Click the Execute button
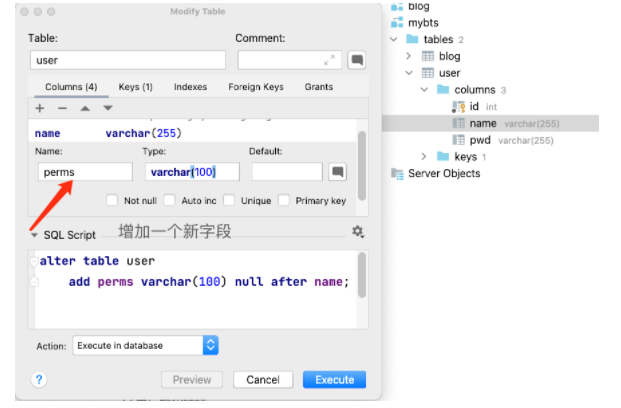This screenshot has width=621, height=408. [334, 379]
